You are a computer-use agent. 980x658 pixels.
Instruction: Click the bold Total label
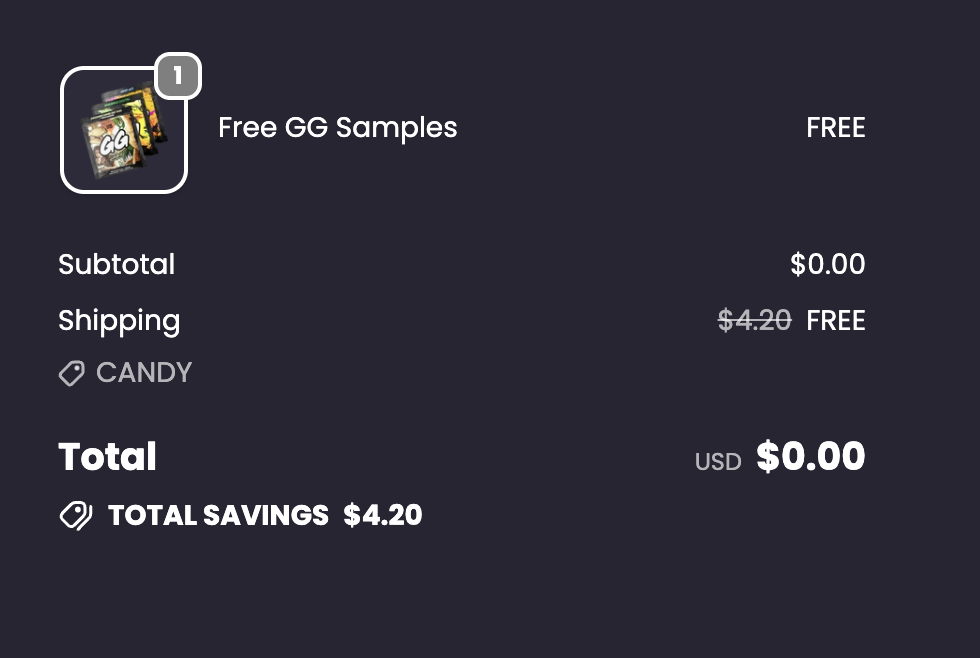(108, 457)
